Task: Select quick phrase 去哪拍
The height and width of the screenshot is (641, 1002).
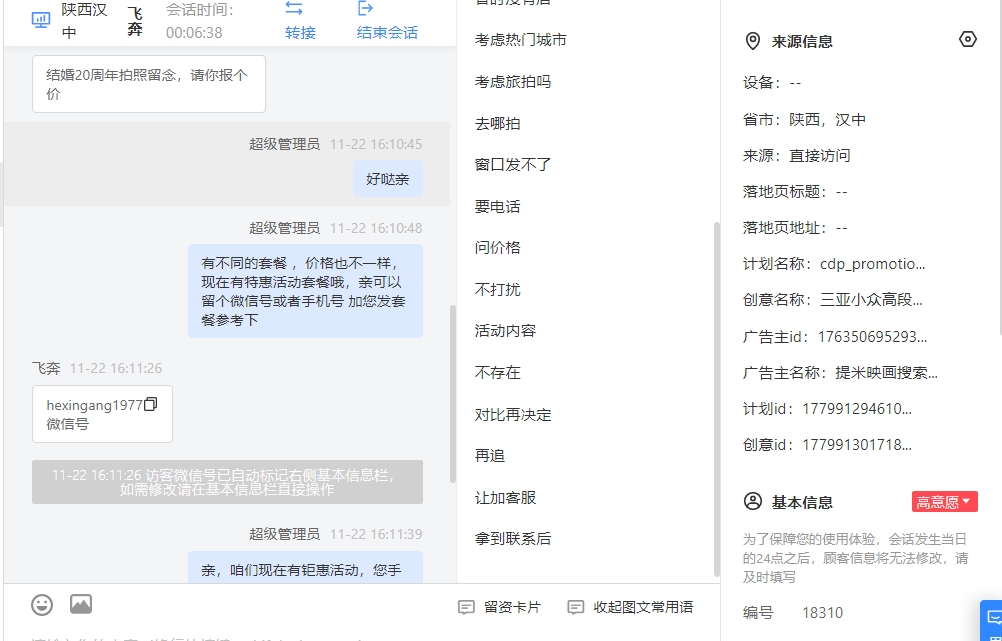Action: pyautogui.click(x=497, y=123)
